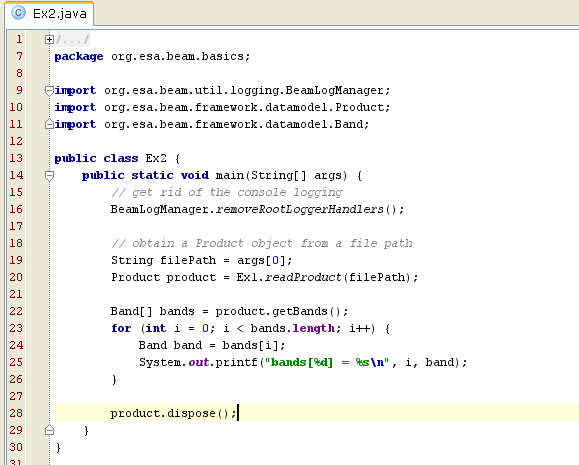Viewport: 579px width, 465px height.
Task: Click line number 13 in the gutter
Action: pos(16,158)
